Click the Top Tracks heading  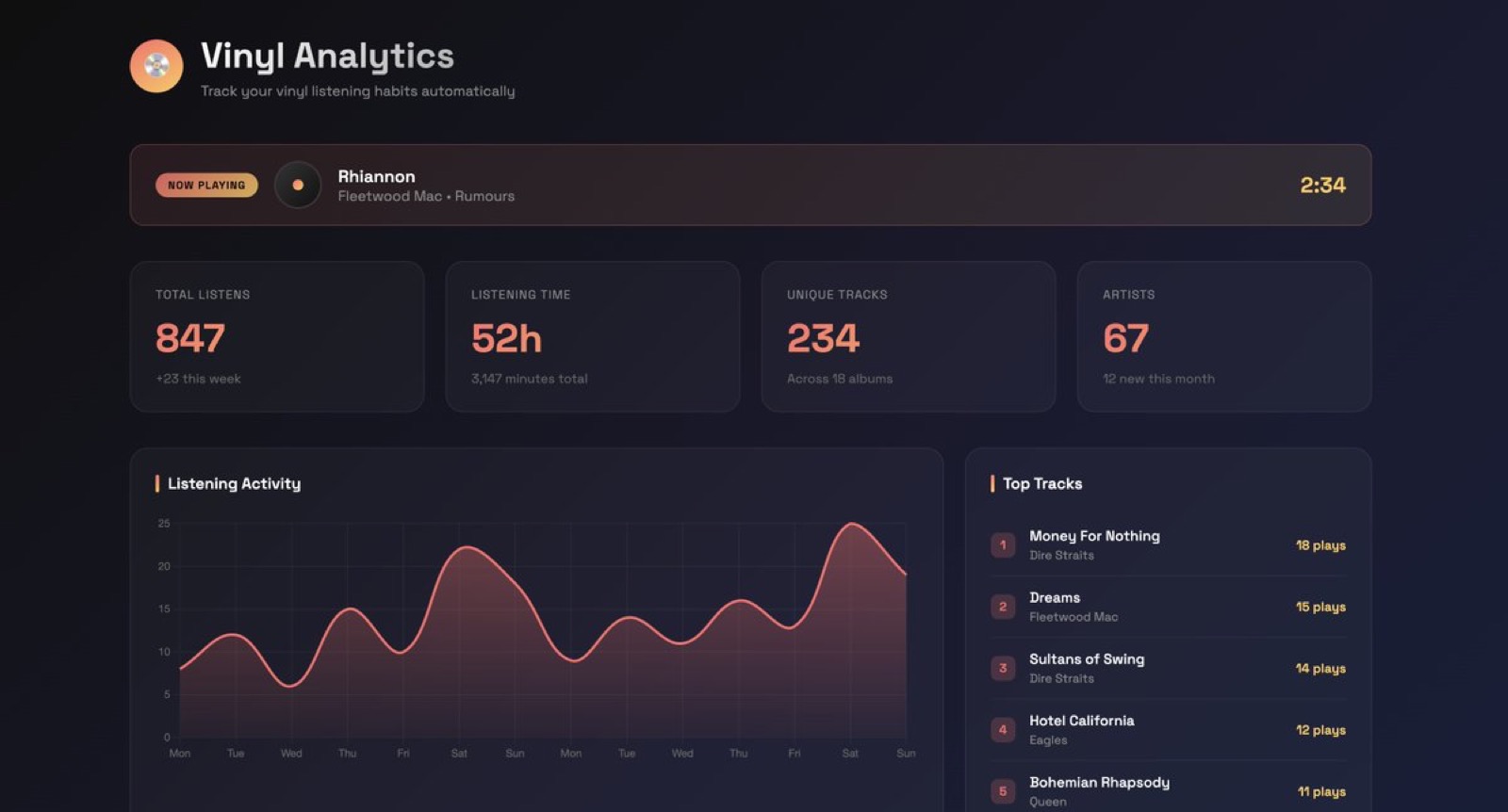click(1042, 483)
